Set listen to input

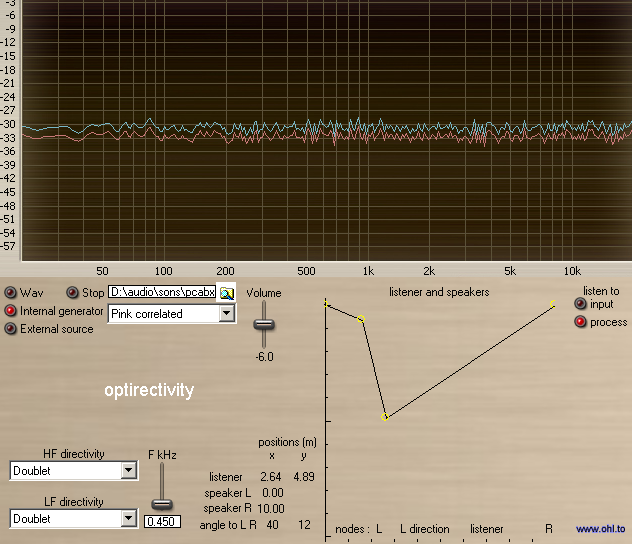click(580, 303)
